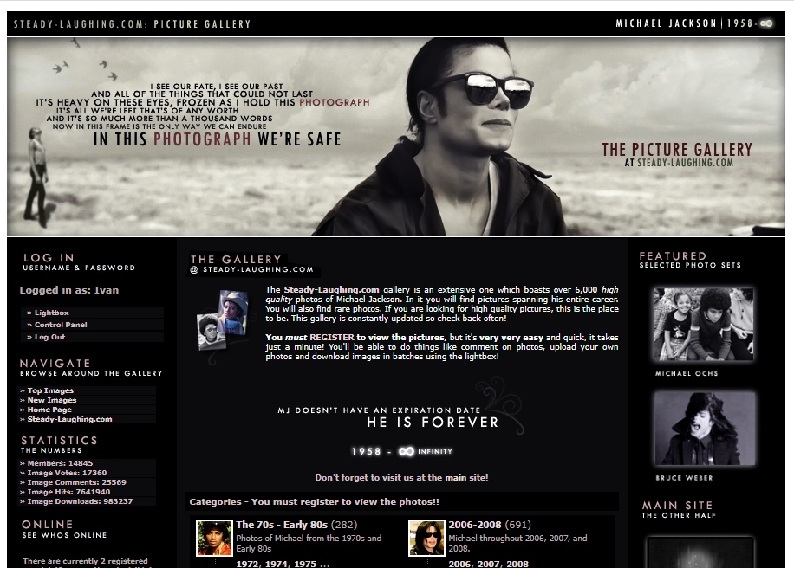Click the stacked photos icon beside gallery intro
The image size is (794, 568).
click(222, 321)
